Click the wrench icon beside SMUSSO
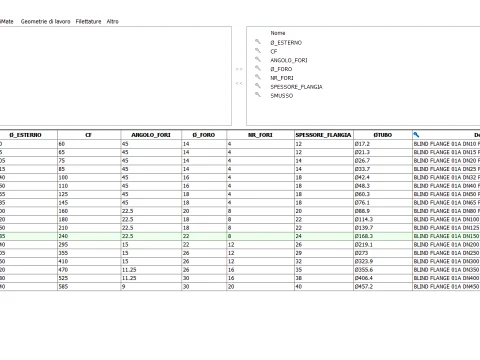 [258, 95]
